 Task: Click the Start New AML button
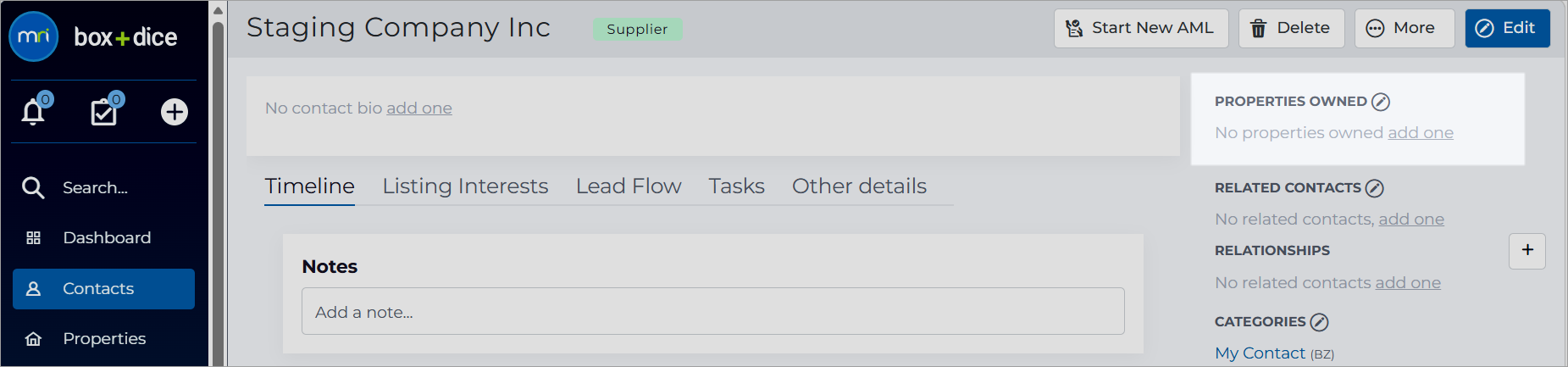pos(1141,28)
